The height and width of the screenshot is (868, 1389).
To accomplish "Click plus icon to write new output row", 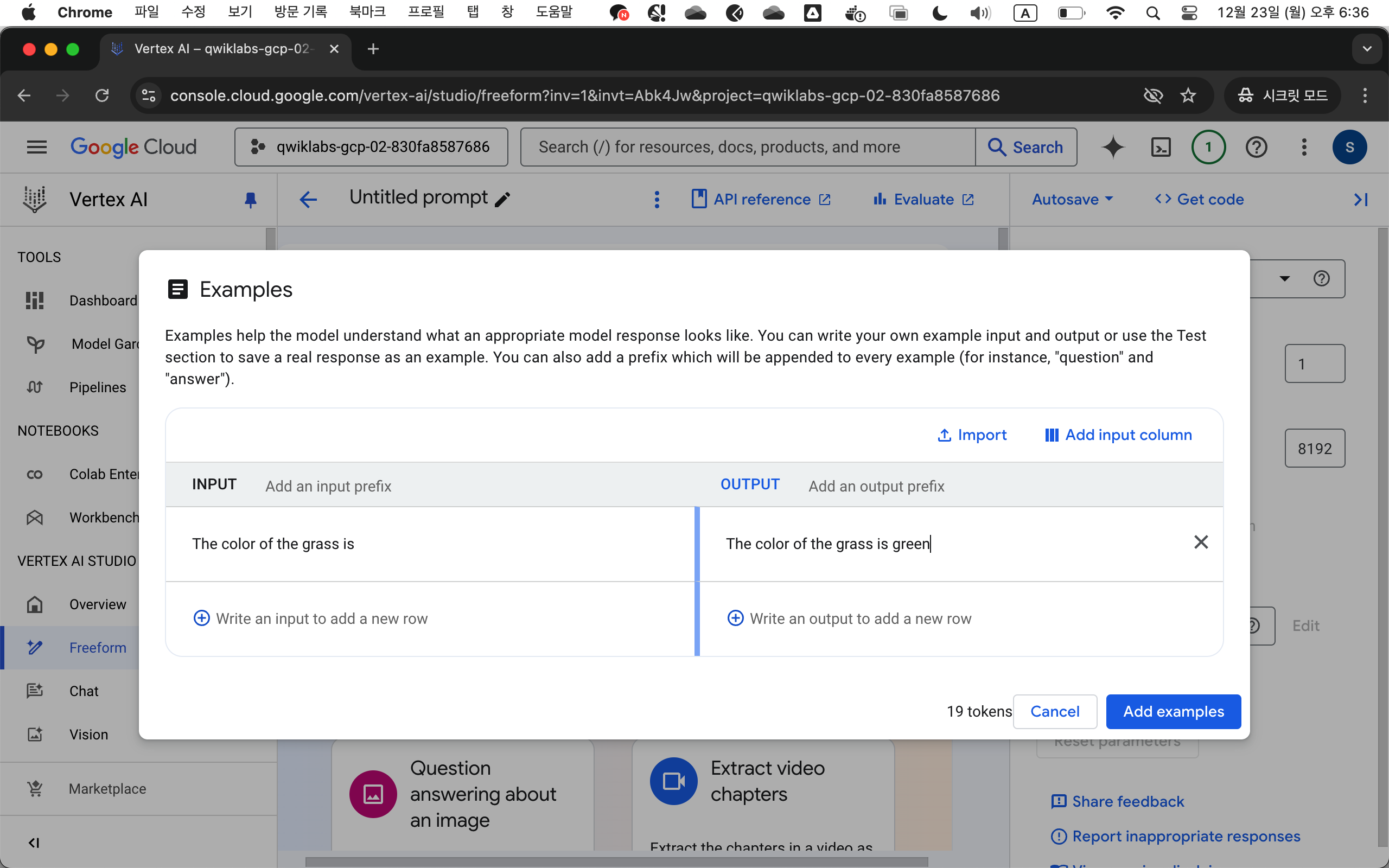I will pyautogui.click(x=735, y=618).
